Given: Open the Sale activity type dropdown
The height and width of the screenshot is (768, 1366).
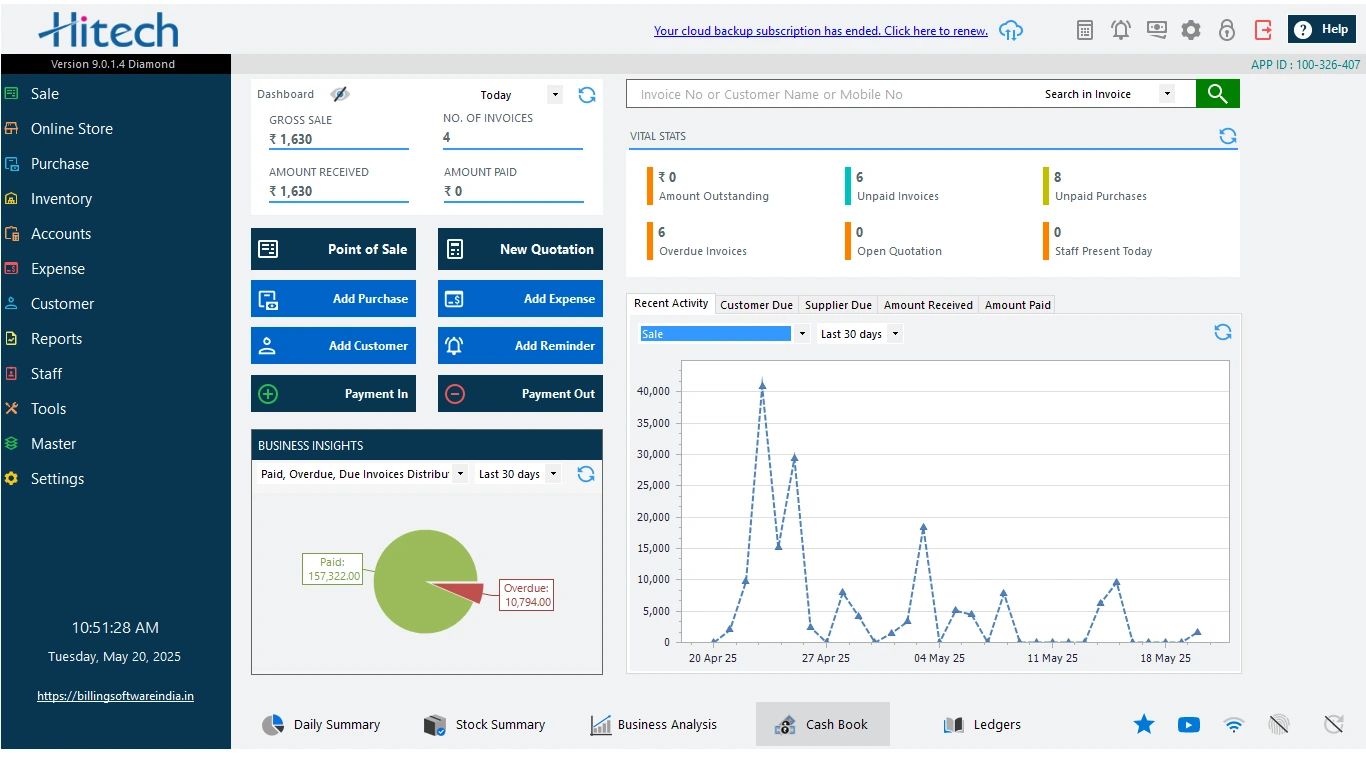Looking at the screenshot, I should click(x=802, y=334).
